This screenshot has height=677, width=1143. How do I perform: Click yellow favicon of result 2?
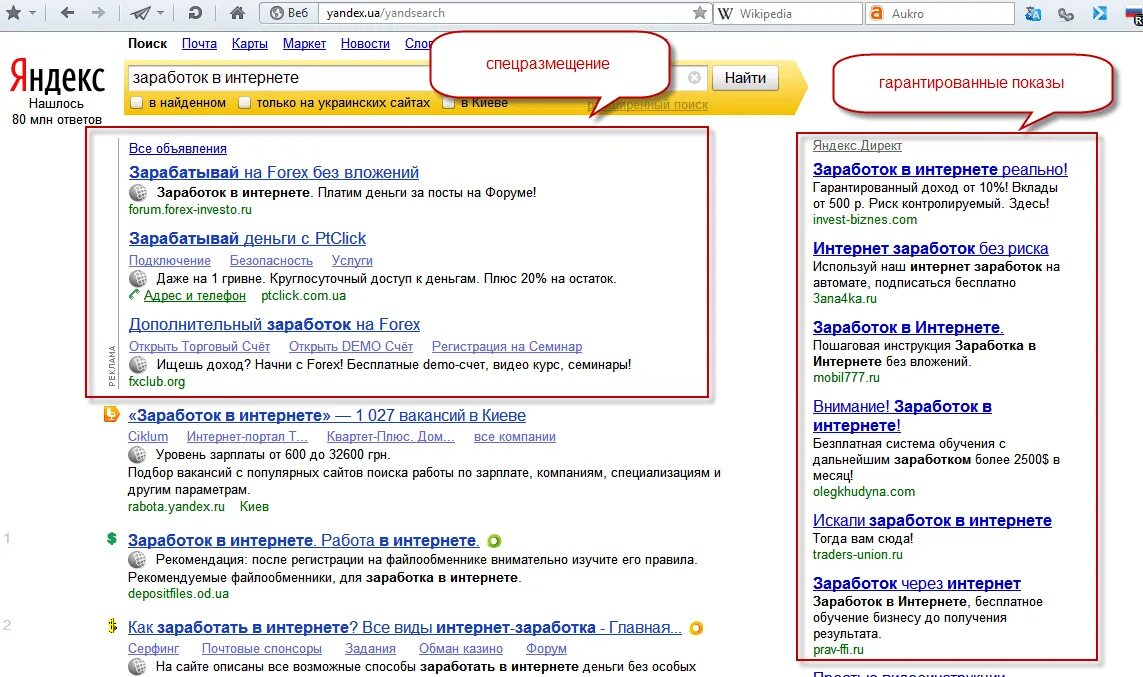112,626
